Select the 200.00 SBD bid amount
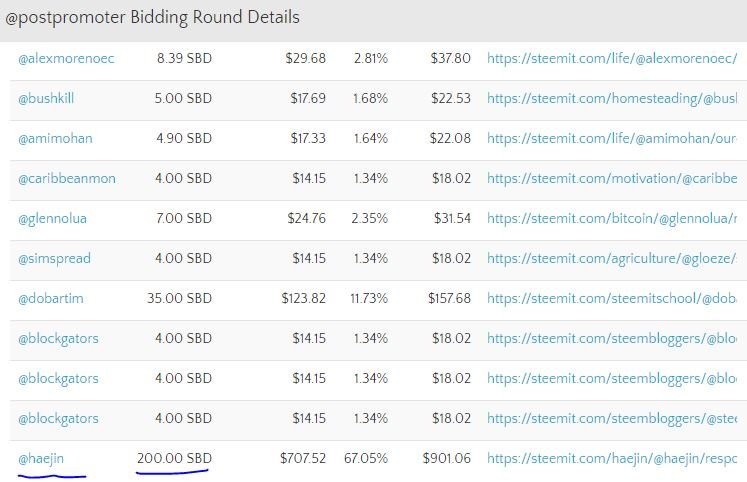The image size is (747, 482). (174, 458)
